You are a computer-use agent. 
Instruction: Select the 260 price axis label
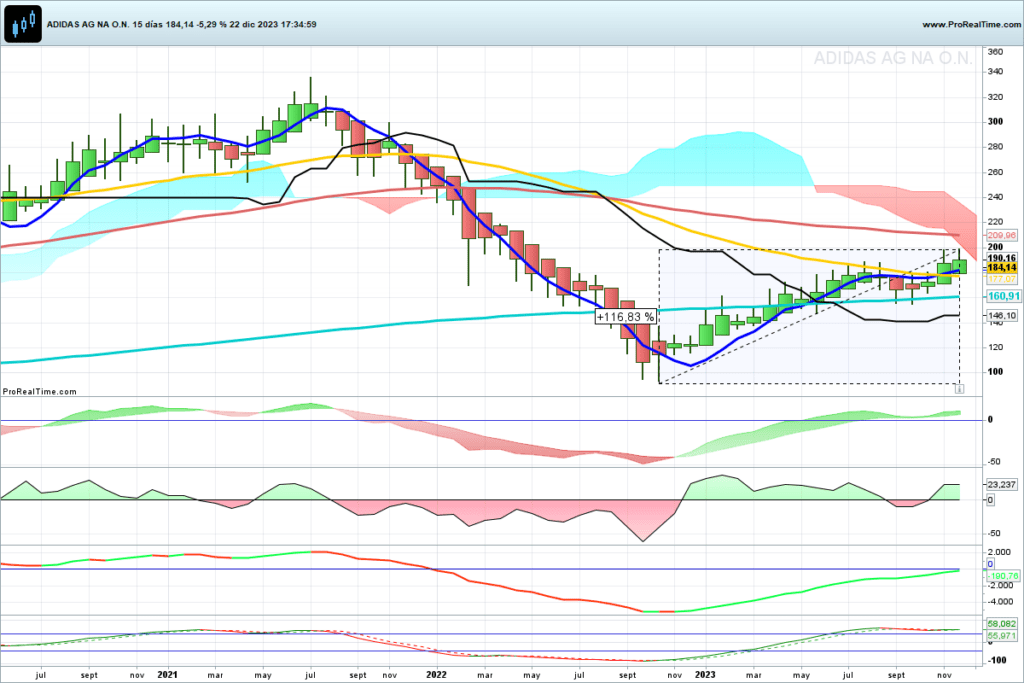click(995, 172)
